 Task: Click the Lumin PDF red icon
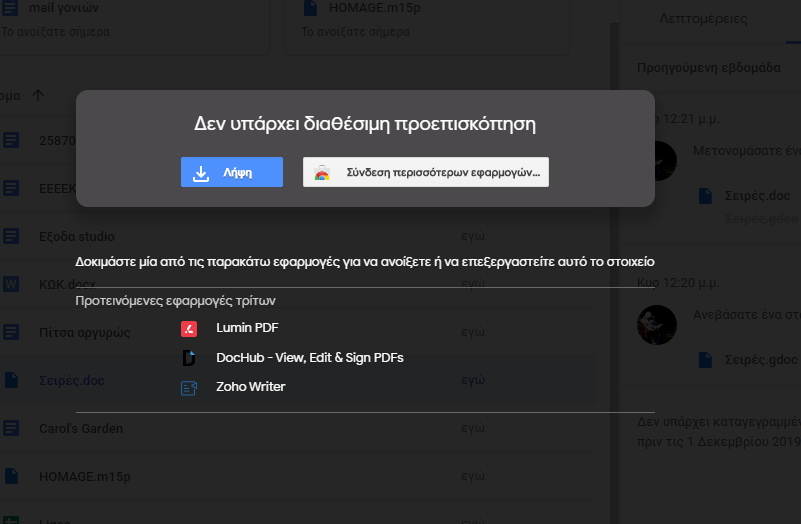189,329
